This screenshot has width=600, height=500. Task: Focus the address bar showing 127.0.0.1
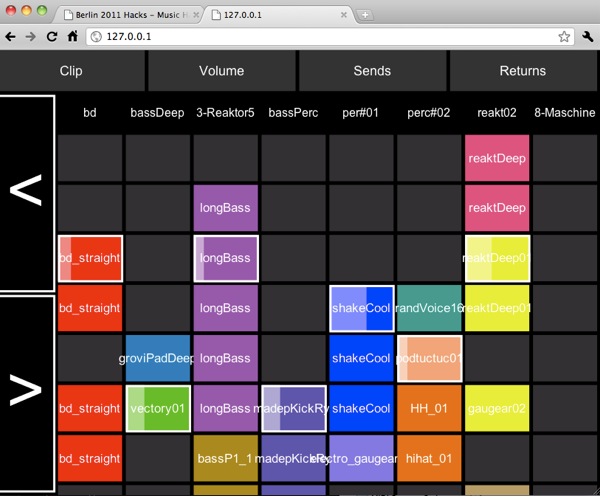click(330, 37)
